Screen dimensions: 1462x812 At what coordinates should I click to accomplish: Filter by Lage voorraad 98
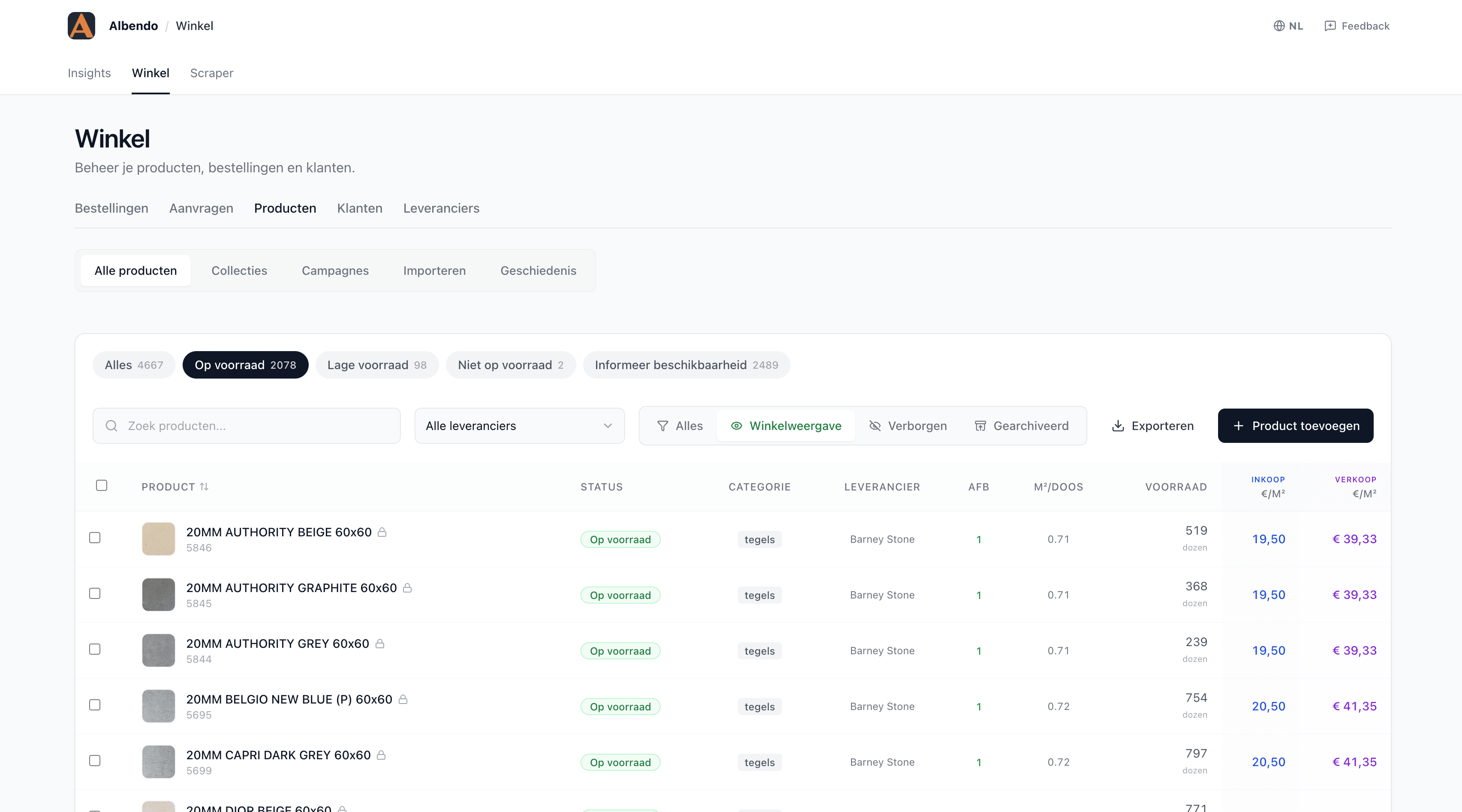376,365
